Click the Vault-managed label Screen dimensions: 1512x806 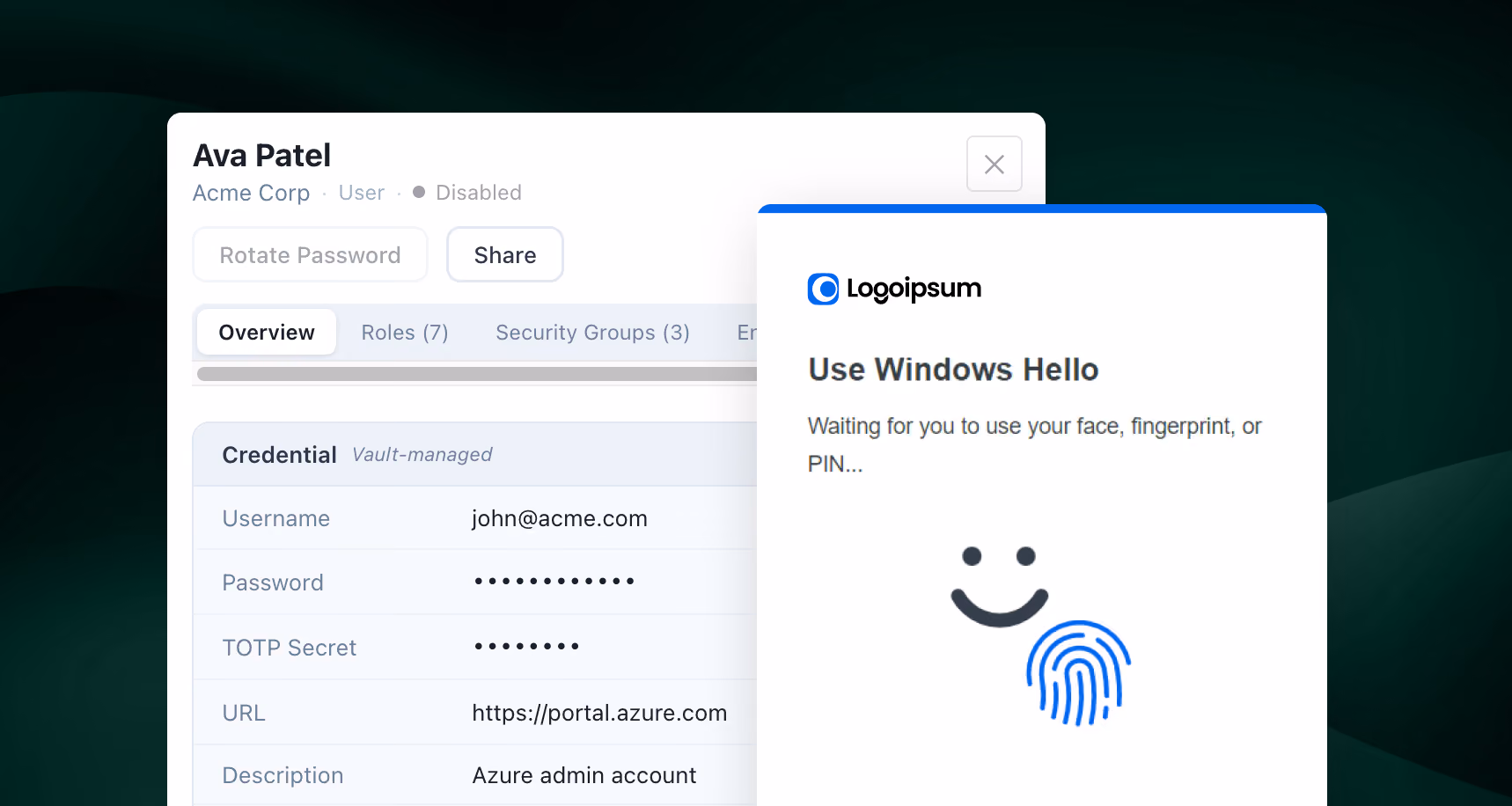422,455
